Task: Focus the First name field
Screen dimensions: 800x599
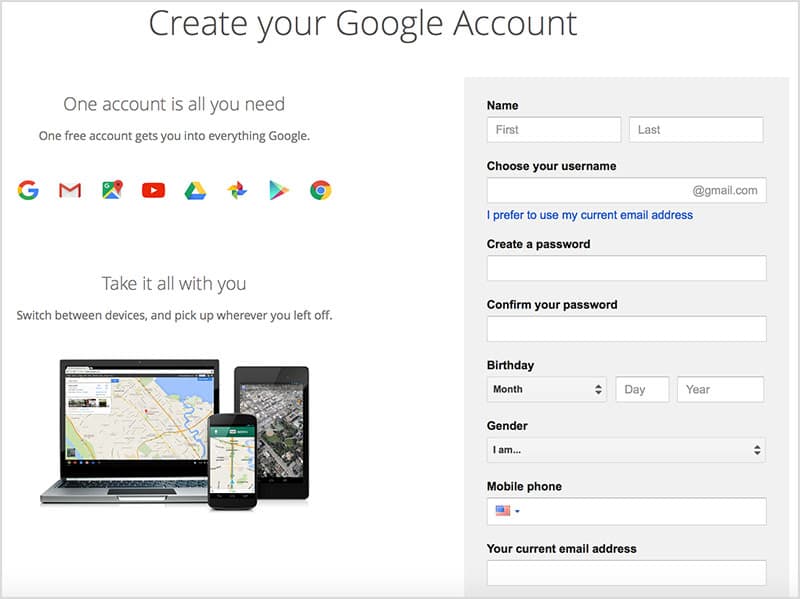Action: point(554,130)
